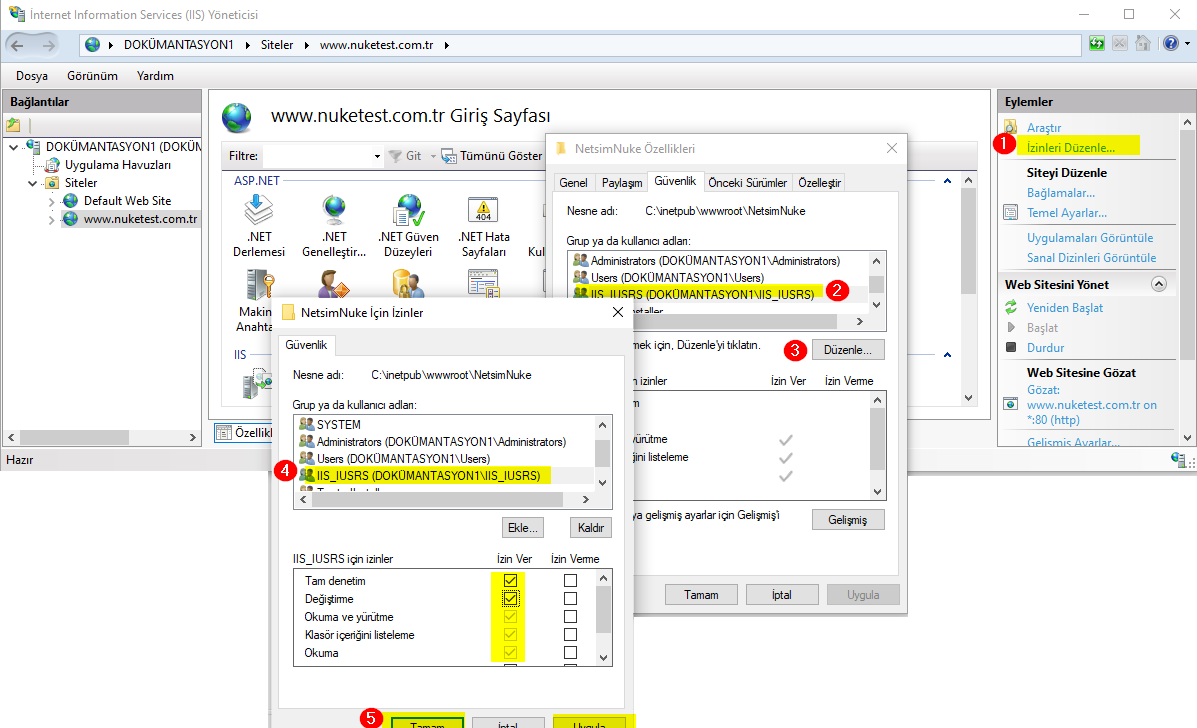The width and height of the screenshot is (1197, 728).
Task: Open the Görünüm menu
Action: point(92,76)
